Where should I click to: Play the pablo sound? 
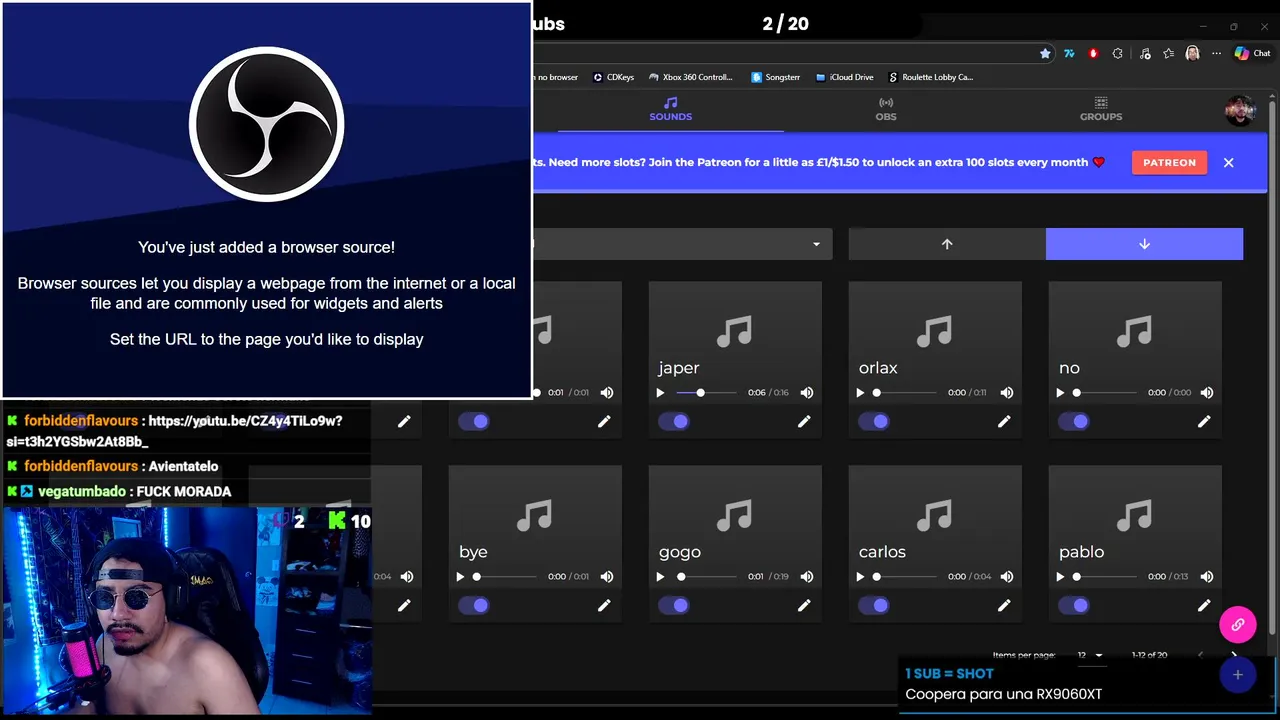pyautogui.click(x=1060, y=577)
